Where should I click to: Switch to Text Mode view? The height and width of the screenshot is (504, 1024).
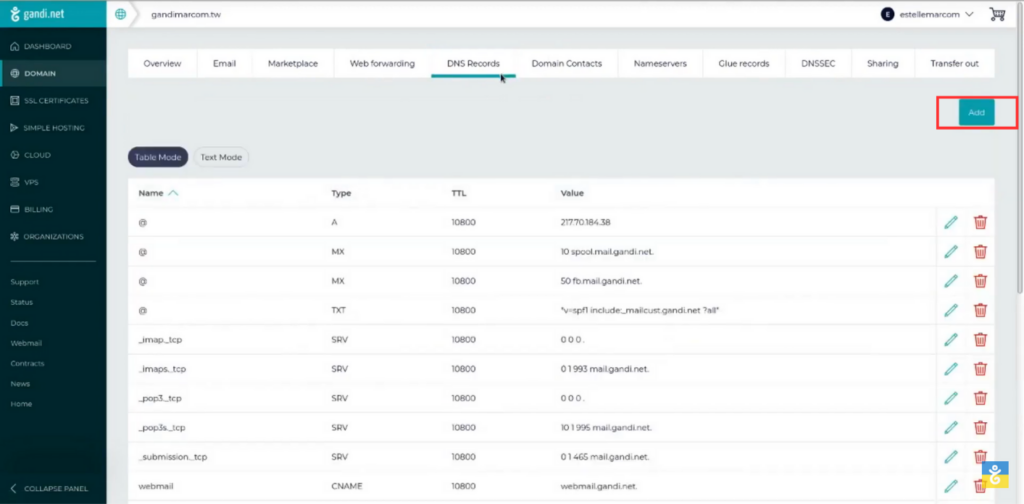[221, 157]
